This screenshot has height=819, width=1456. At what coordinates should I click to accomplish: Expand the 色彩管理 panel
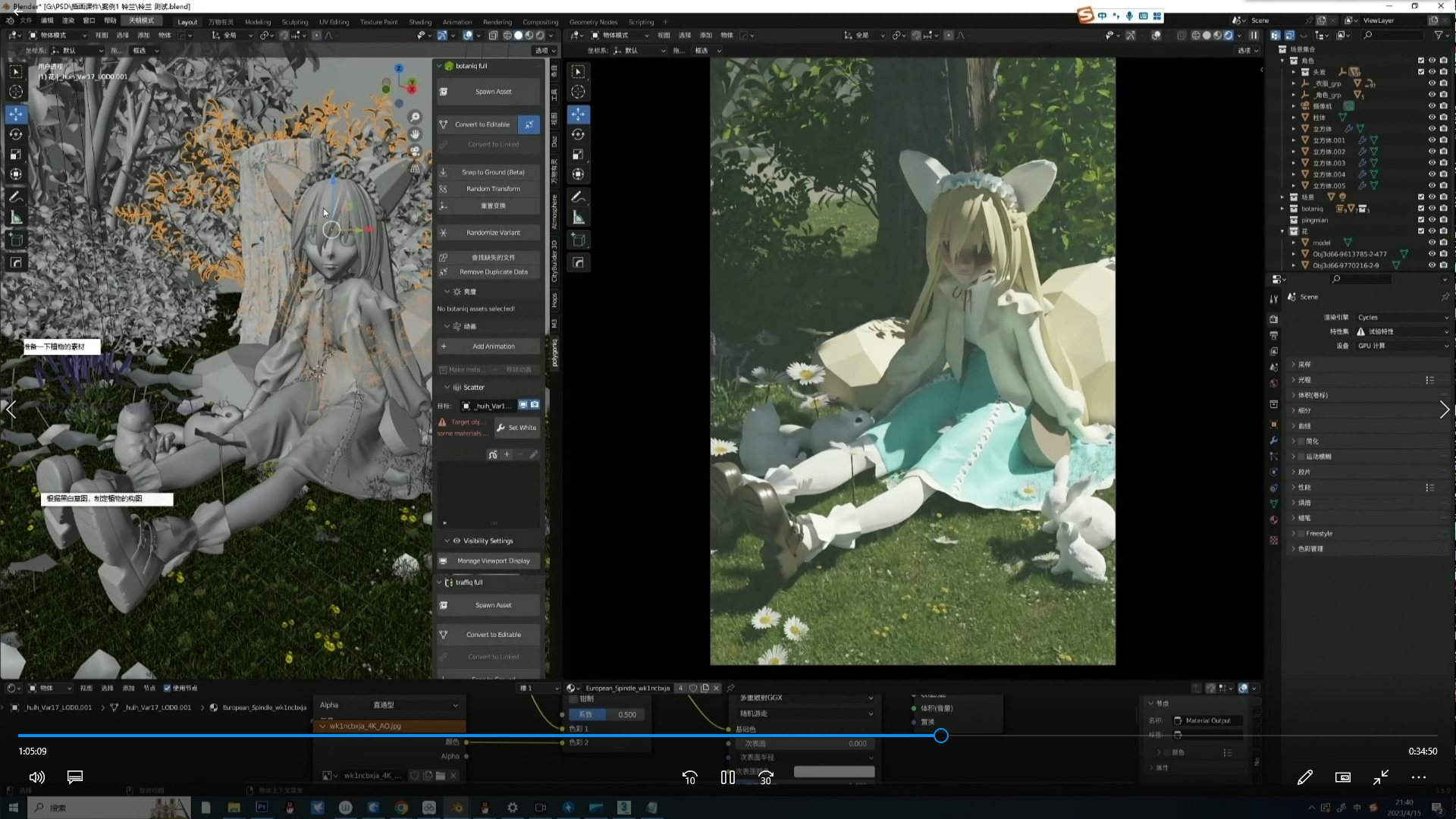[x=1294, y=548]
